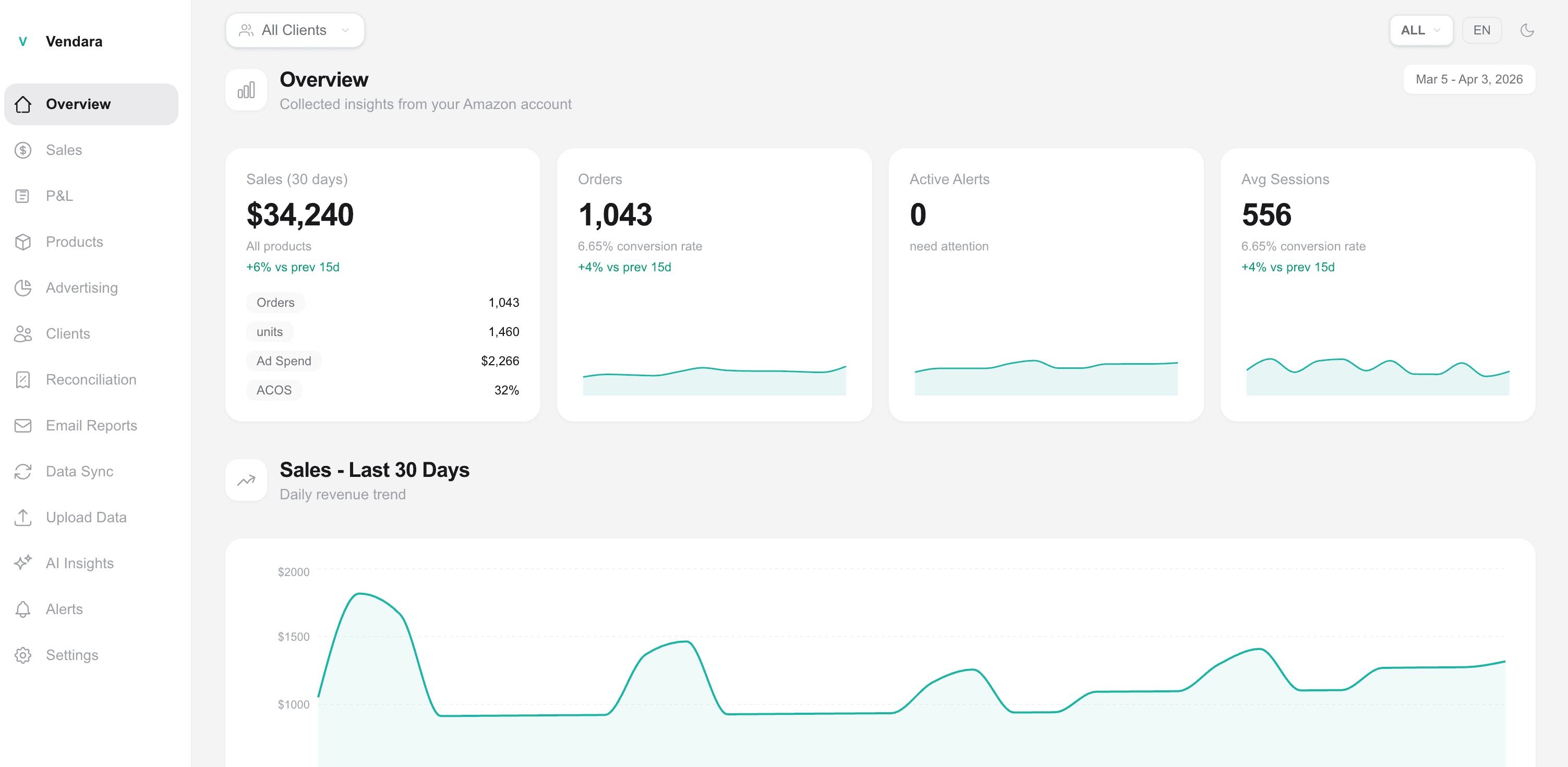
Task: Open the Overview home icon in sidebar
Action: click(23, 104)
